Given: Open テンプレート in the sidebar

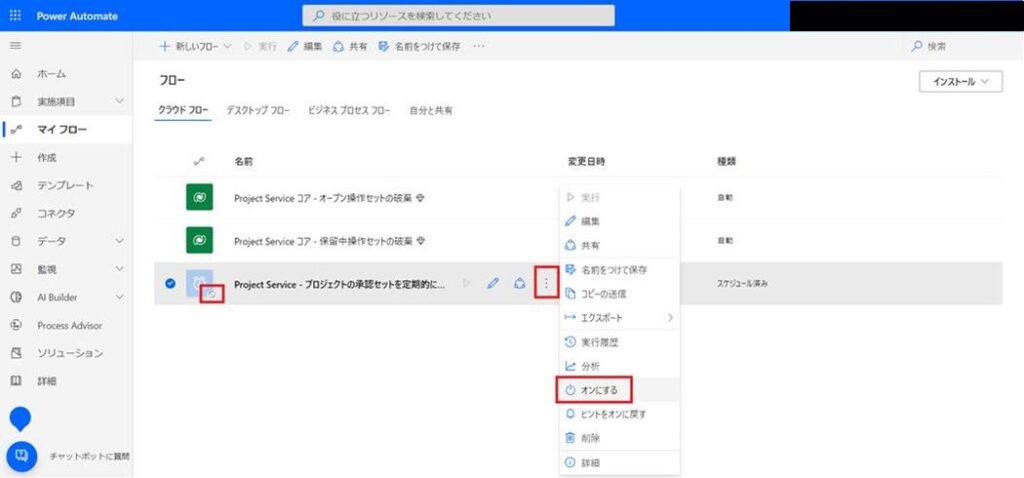Looking at the screenshot, I should (x=65, y=185).
